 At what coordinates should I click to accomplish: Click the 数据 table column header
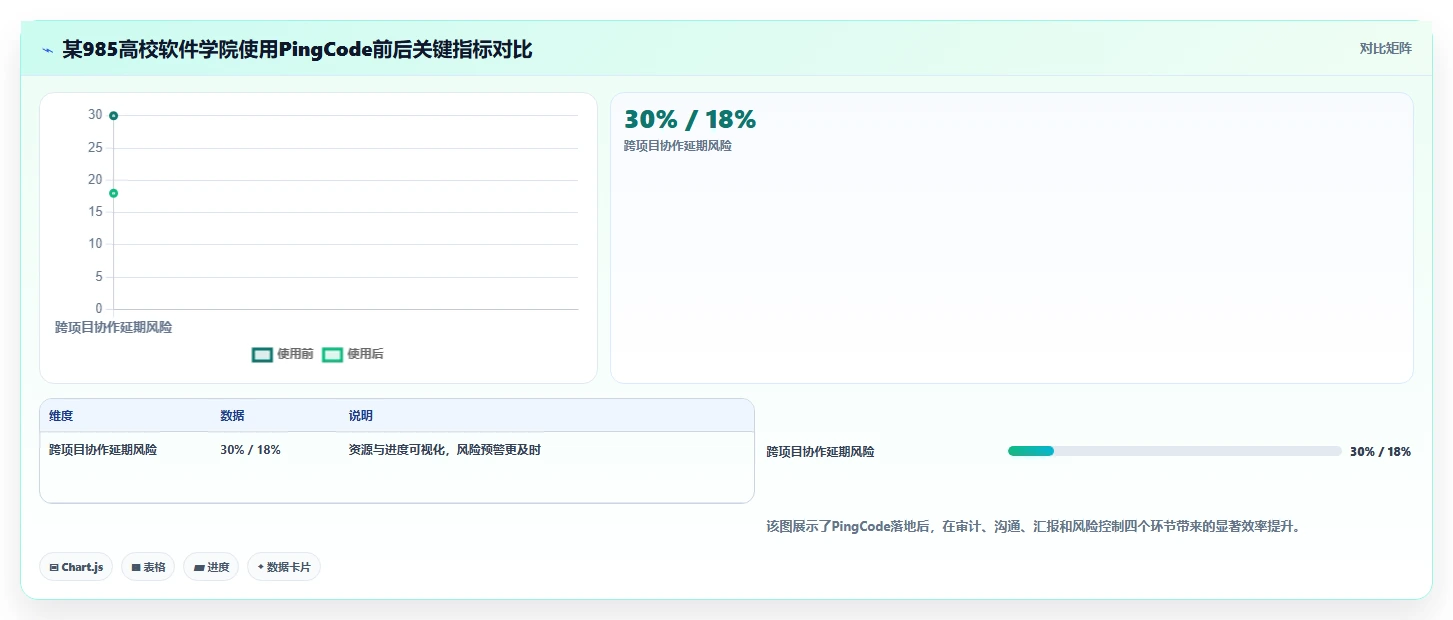[x=232, y=416]
